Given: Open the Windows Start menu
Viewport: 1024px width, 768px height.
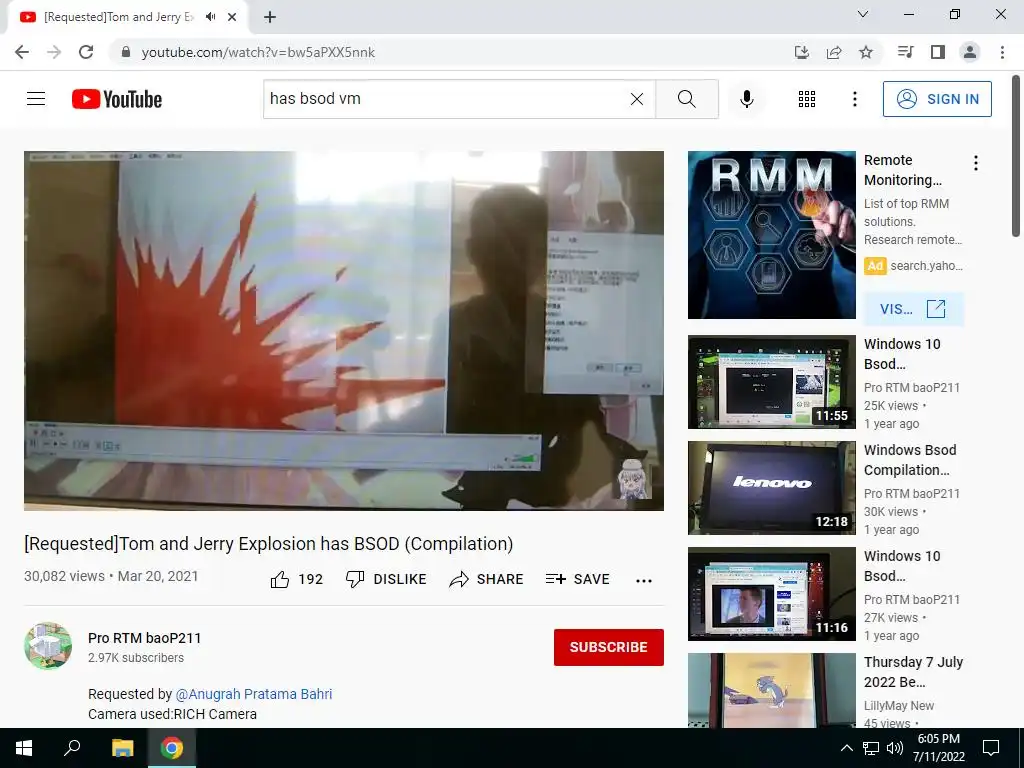Looking at the screenshot, I should (24, 748).
